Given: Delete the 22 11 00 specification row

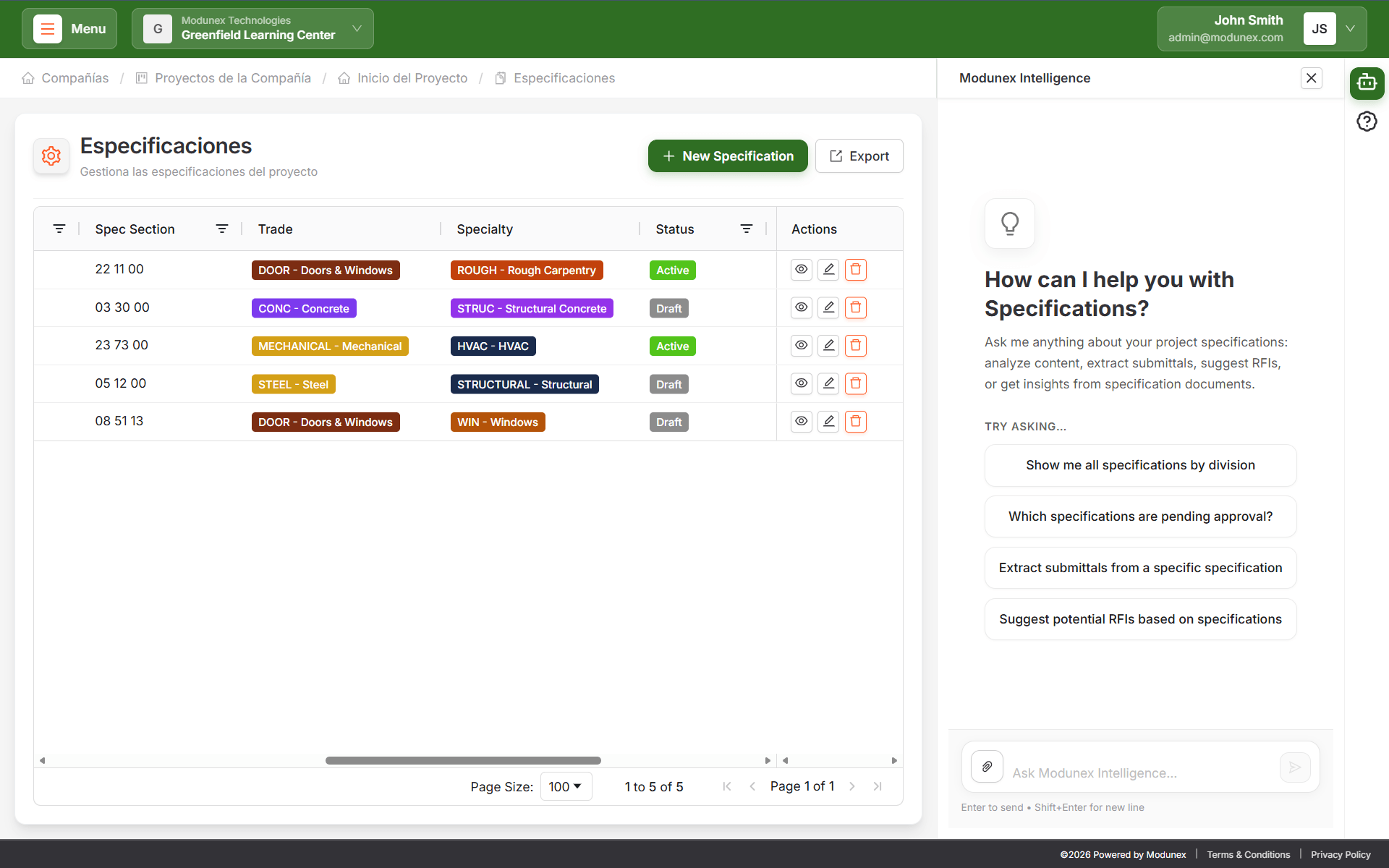Looking at the screenshot, I should pyautogui.click(x=855, y=270).
